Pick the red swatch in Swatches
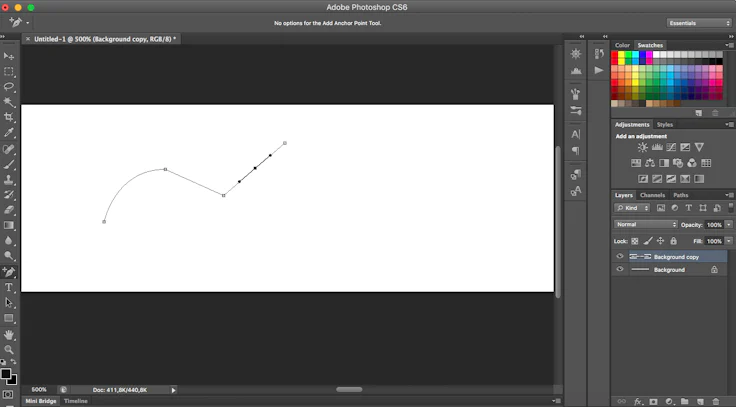 pos(614,55)
